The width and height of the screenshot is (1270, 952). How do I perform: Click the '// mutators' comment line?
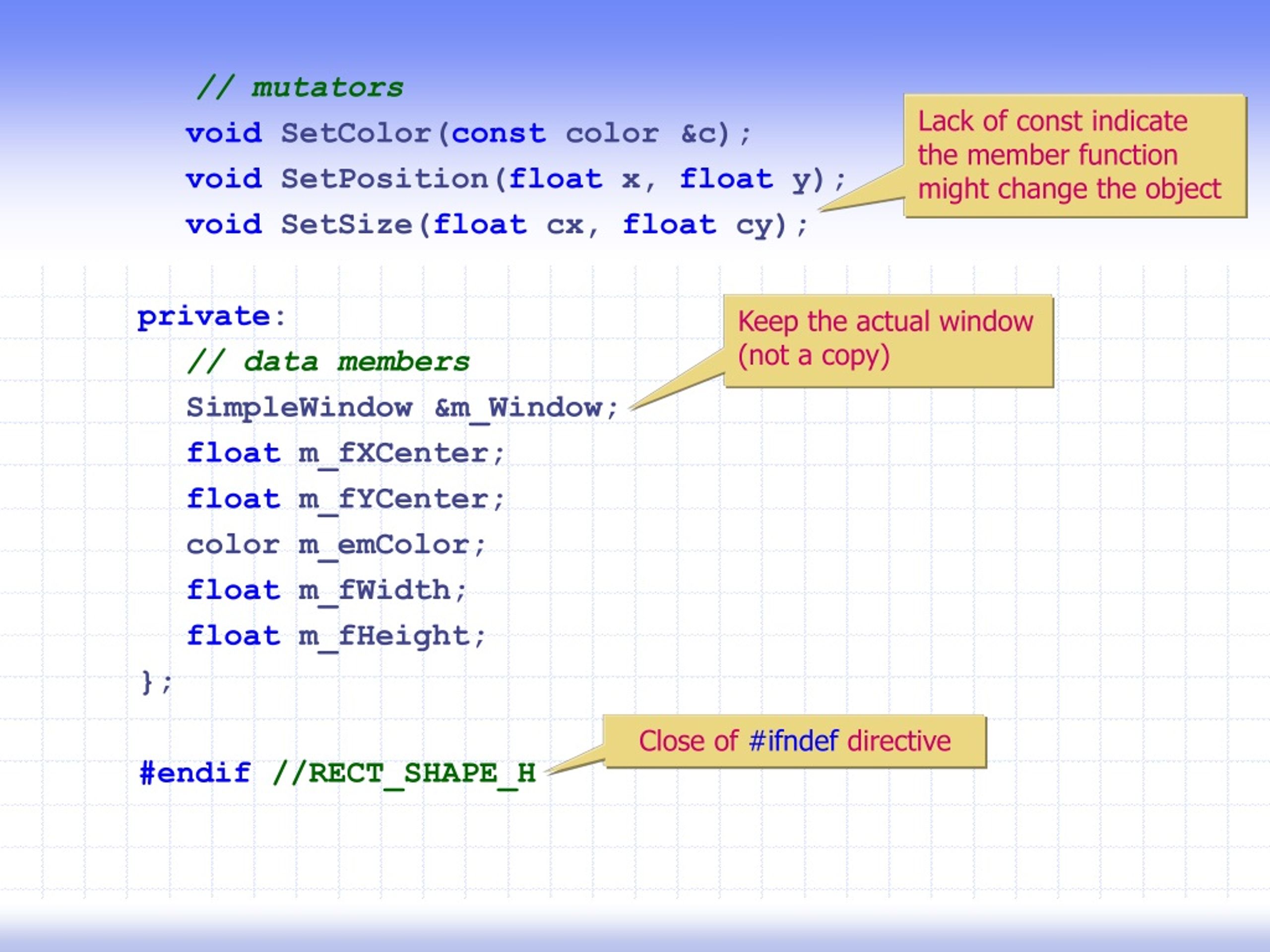click(x=300, y=88)
